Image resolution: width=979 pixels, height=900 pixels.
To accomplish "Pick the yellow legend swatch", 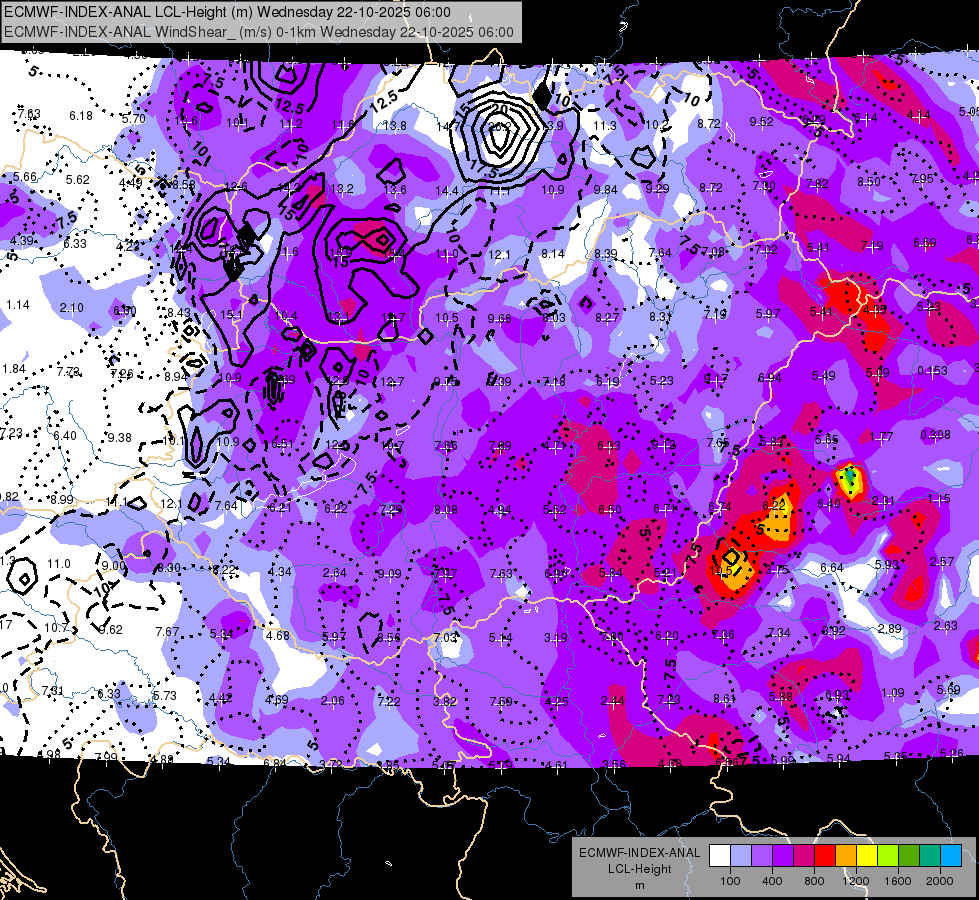I will (x=867, y=856).
